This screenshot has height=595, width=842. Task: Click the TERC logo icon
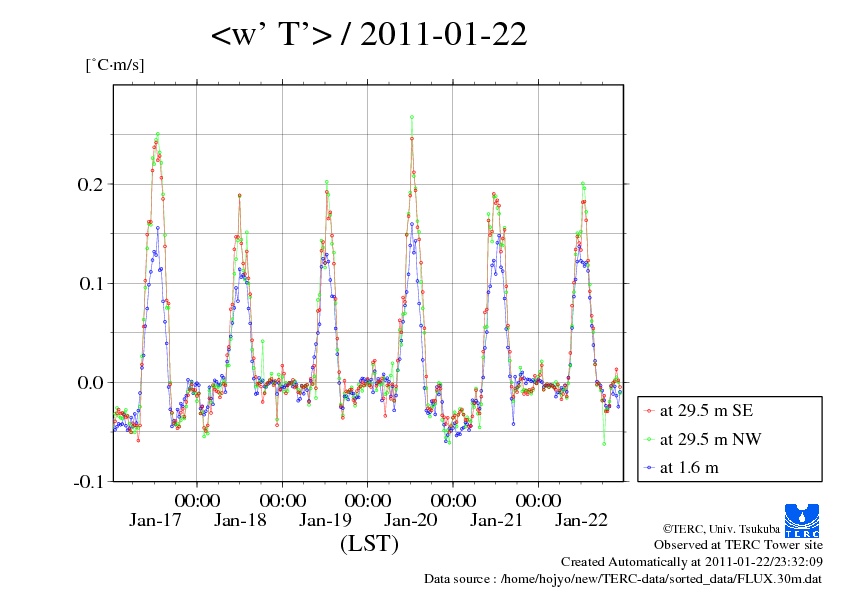coord(802,520)
